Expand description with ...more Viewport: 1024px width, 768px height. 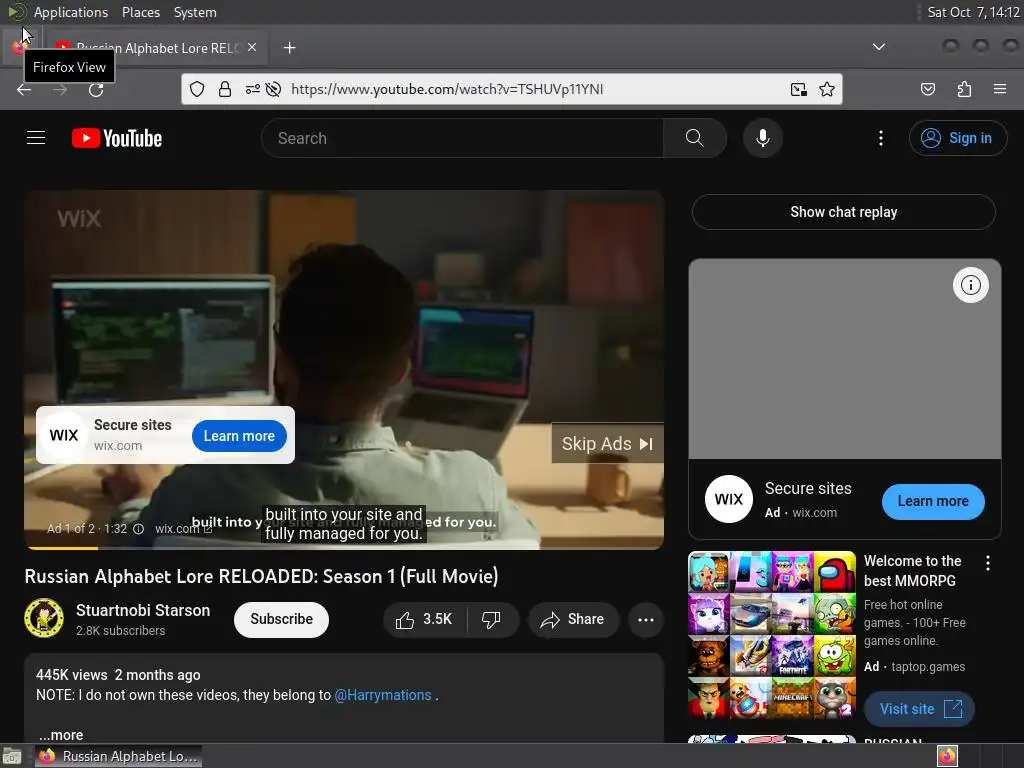click(61, 735)
